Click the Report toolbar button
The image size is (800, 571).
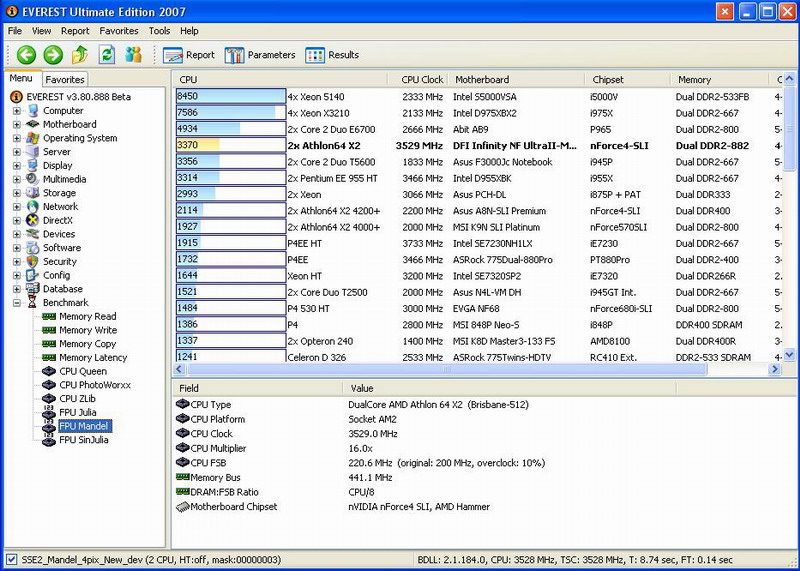pyautogui.click(x=189, y=55)
